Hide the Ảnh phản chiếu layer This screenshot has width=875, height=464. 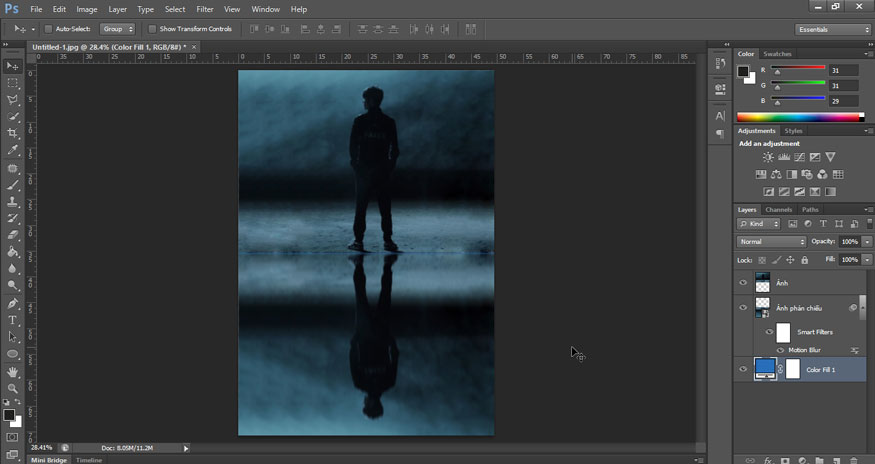click(x=743, y=308)
